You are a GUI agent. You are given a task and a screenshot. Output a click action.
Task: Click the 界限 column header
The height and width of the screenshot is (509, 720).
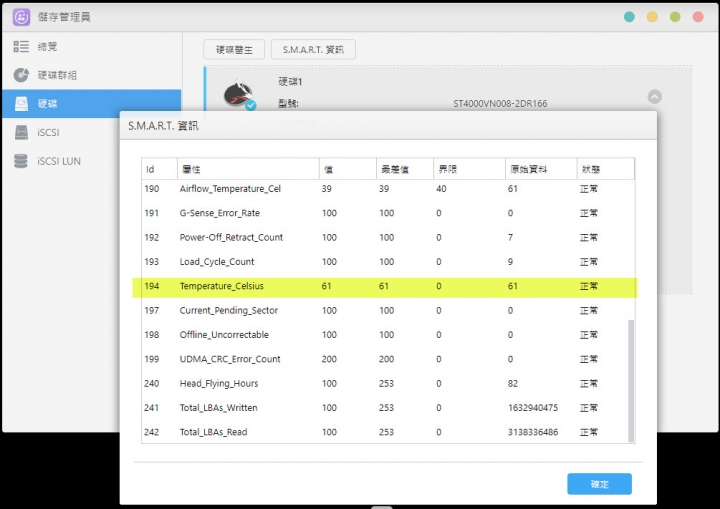[469, 169]
